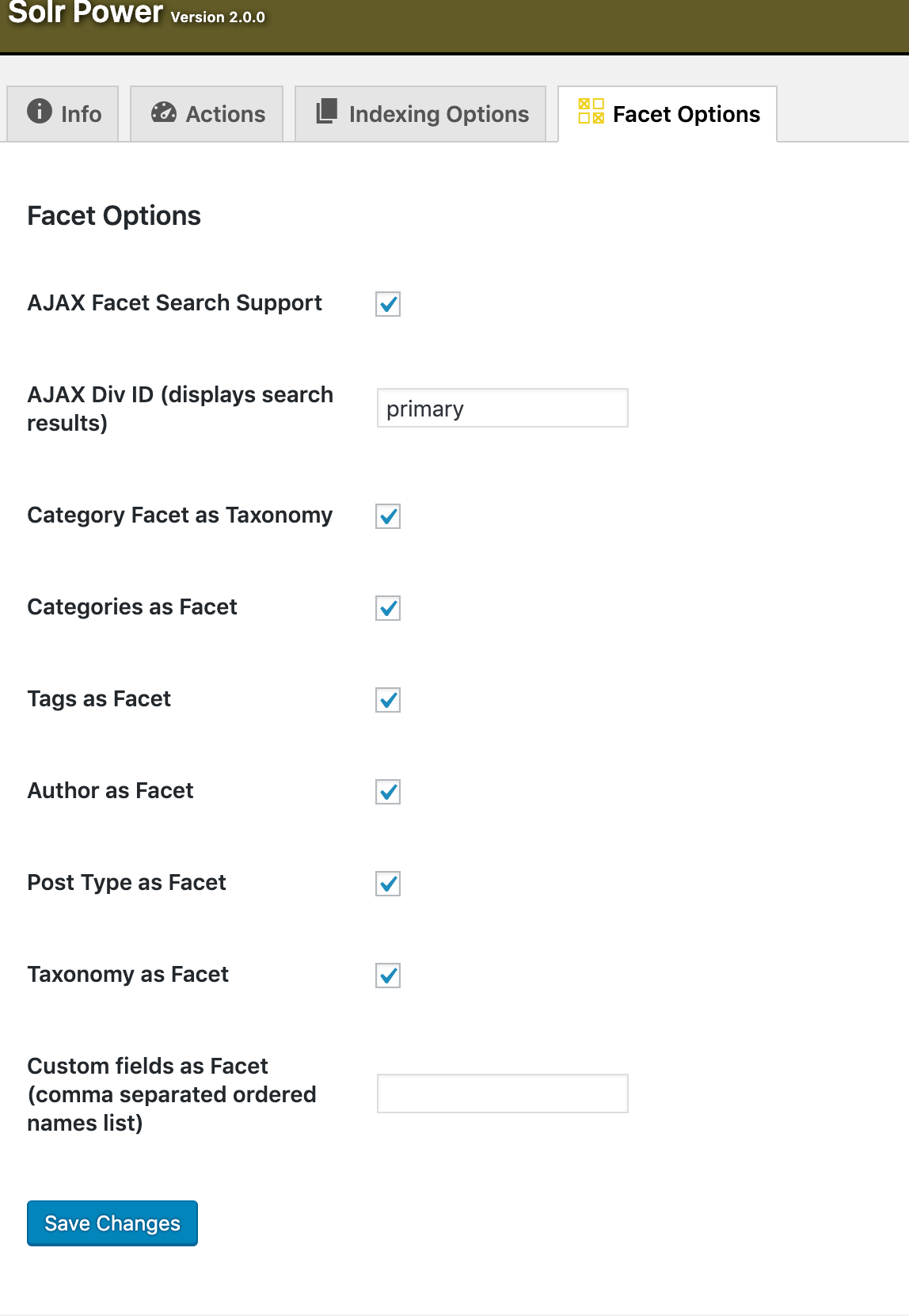
Task: Disable Tags as Facet
Action: (387, 700)
